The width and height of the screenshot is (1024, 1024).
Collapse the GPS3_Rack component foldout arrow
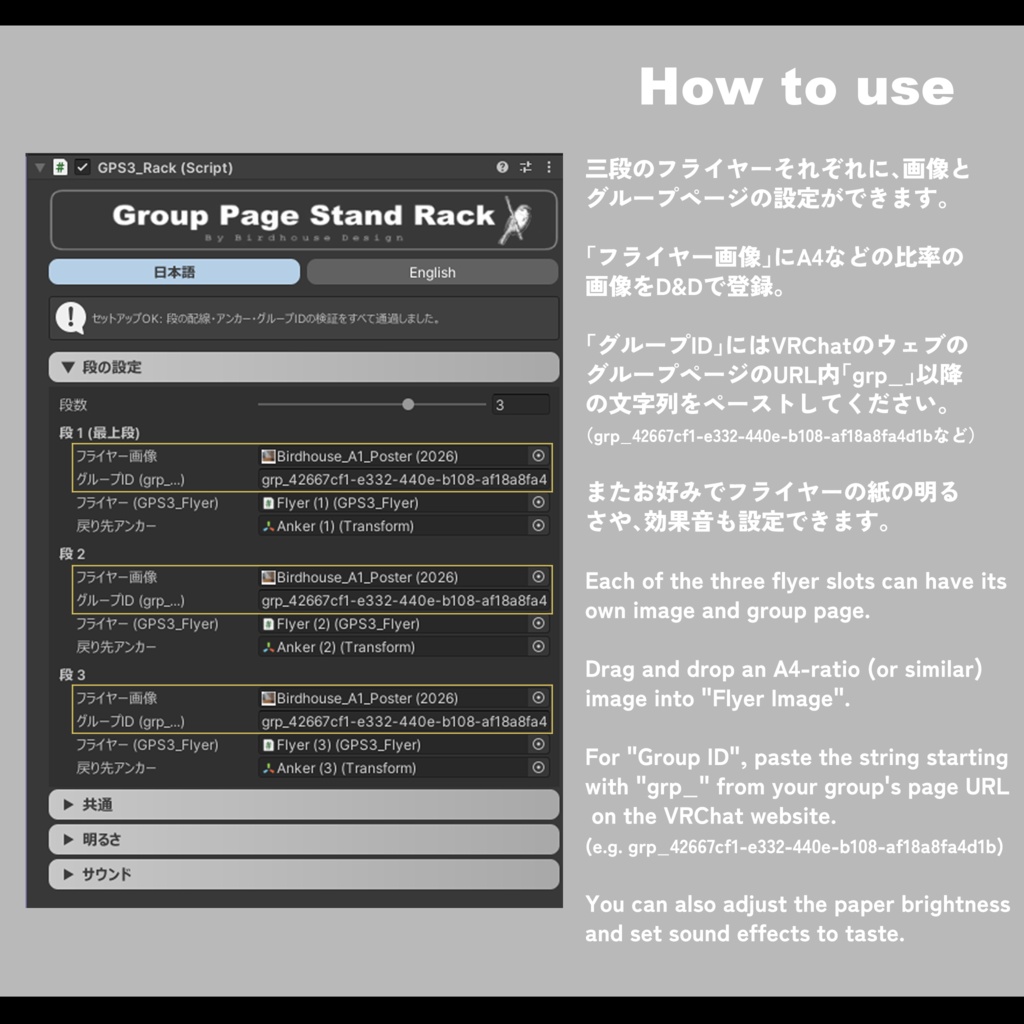(40, 167)
